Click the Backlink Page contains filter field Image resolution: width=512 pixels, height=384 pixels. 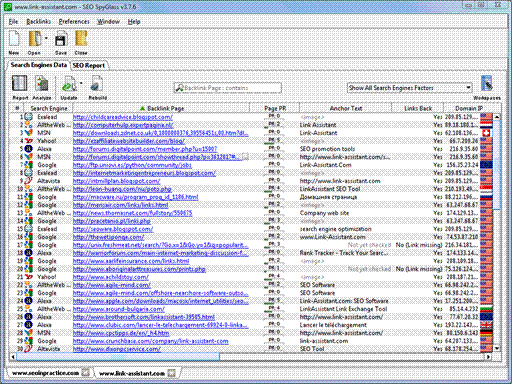point(228,88)
